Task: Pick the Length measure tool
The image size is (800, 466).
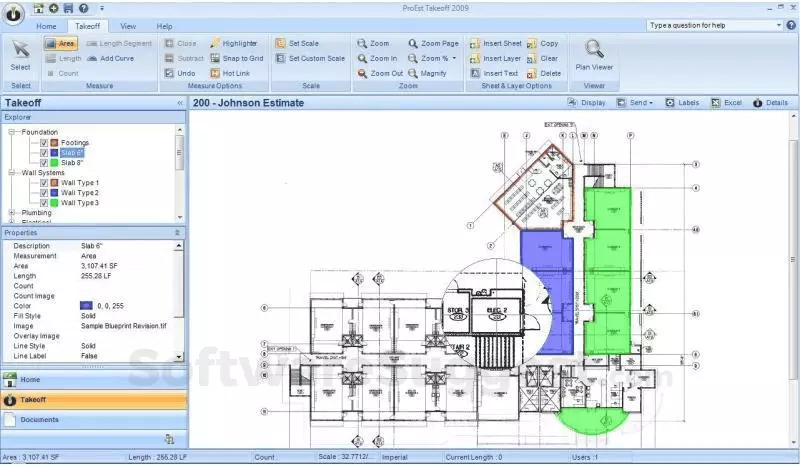Action: click(x=63, y=58)
